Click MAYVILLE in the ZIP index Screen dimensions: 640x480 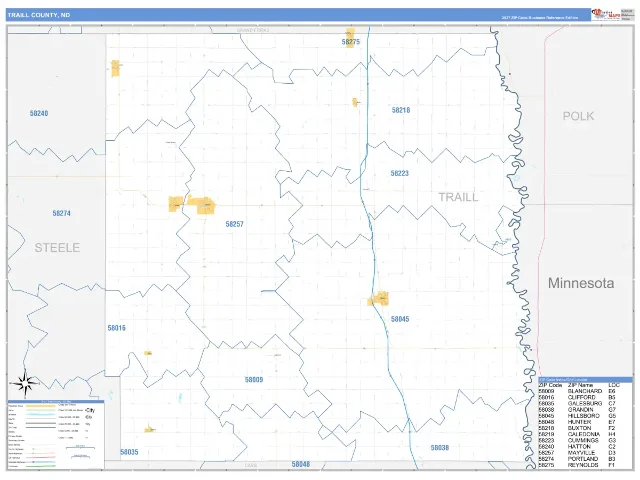pos(581,453)
